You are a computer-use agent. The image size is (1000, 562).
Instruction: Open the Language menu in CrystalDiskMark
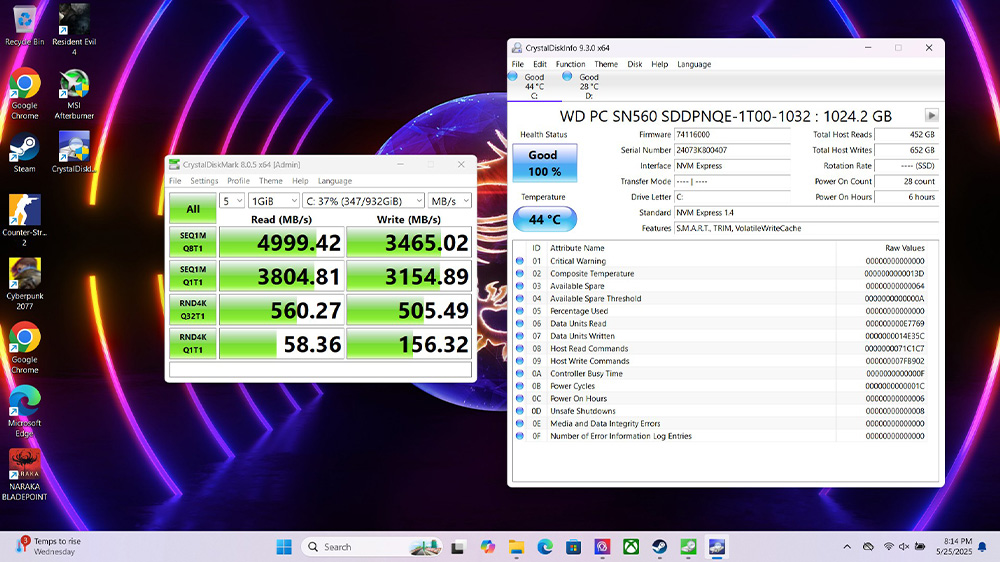click(x=335, y=181)
